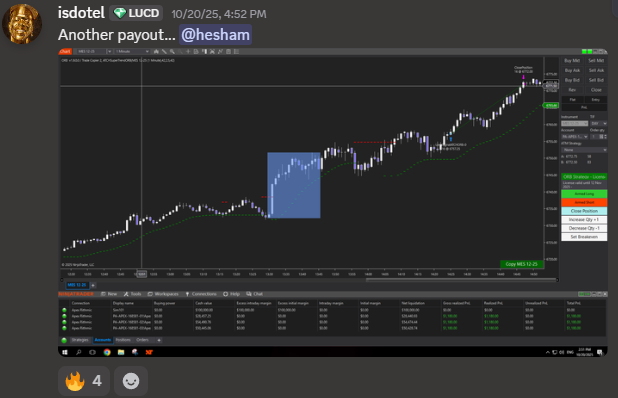
Task: Click the Order qty input field
Action: click(x=594, y=137)
